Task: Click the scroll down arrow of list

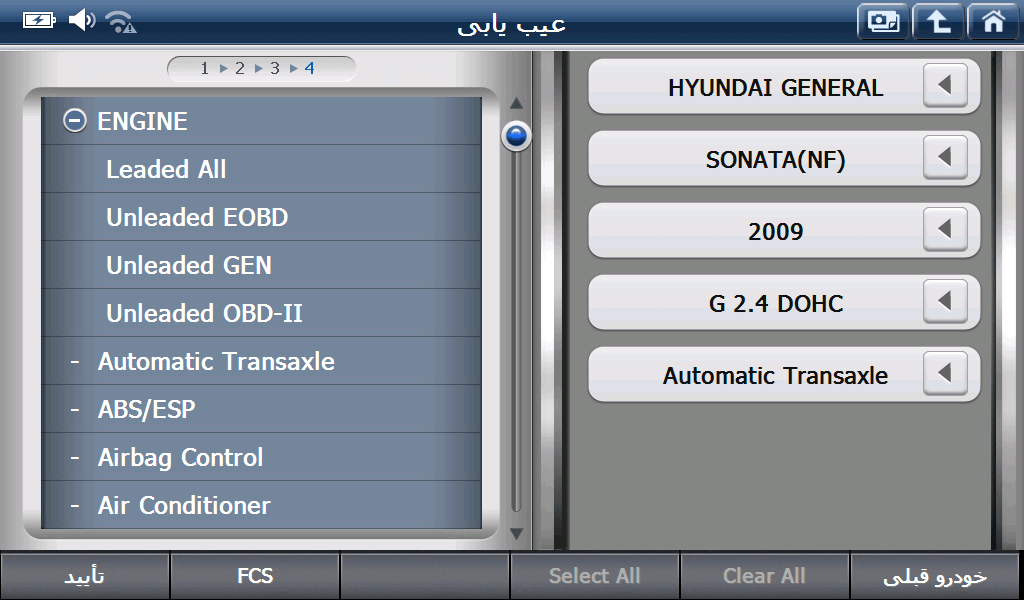Action: coord(516,534)
